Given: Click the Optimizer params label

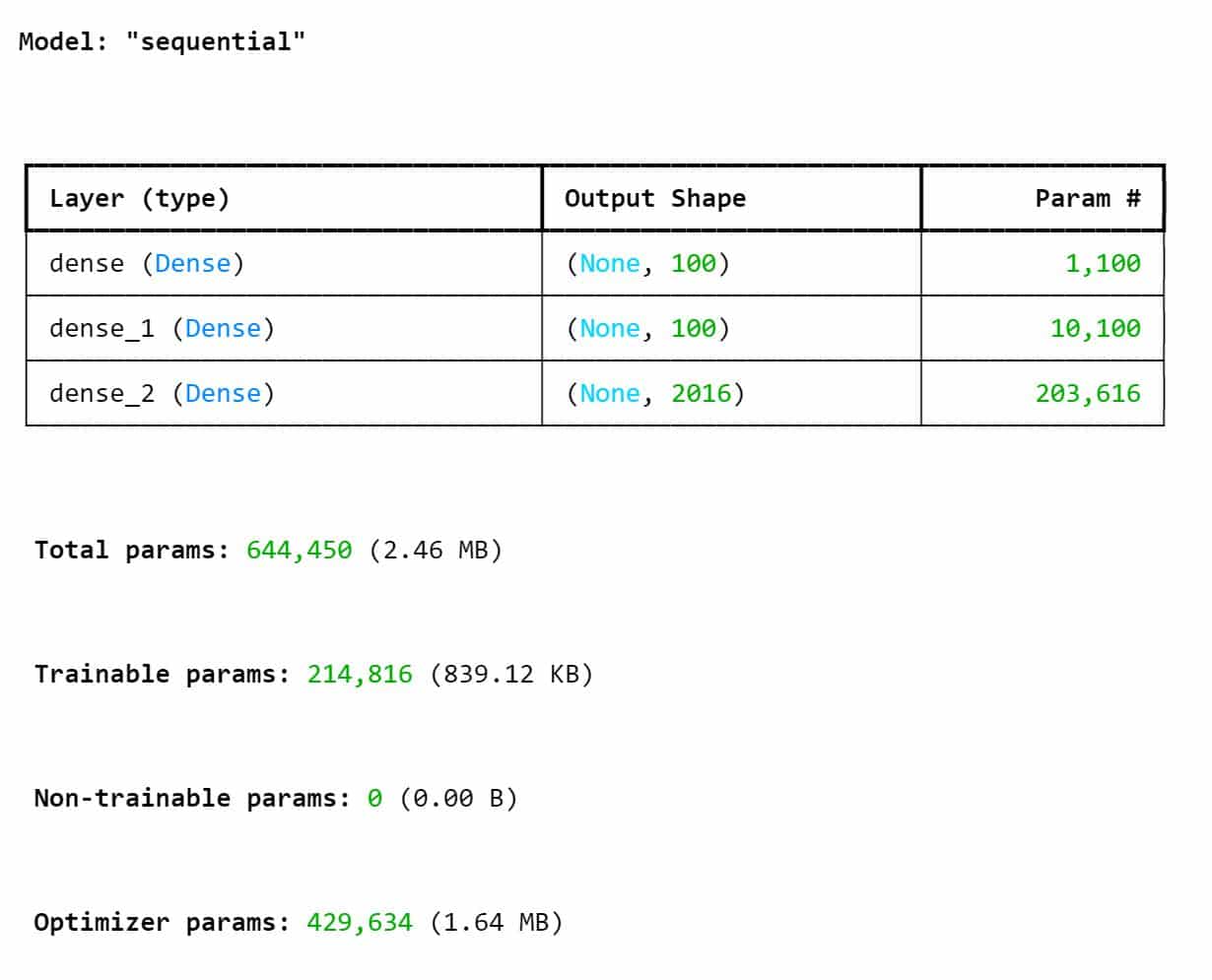Looking at the screenshot, I should click(162, 922).
